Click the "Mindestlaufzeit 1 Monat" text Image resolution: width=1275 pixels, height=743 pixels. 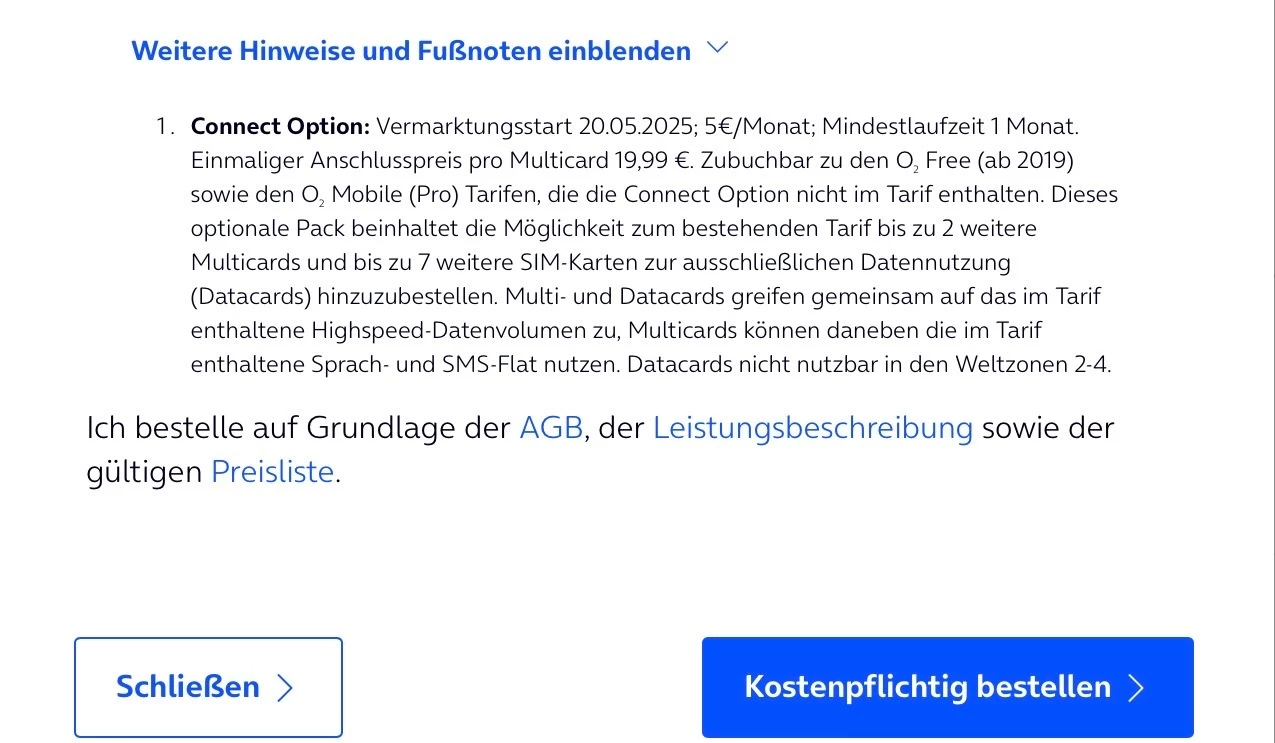(951, 127)
